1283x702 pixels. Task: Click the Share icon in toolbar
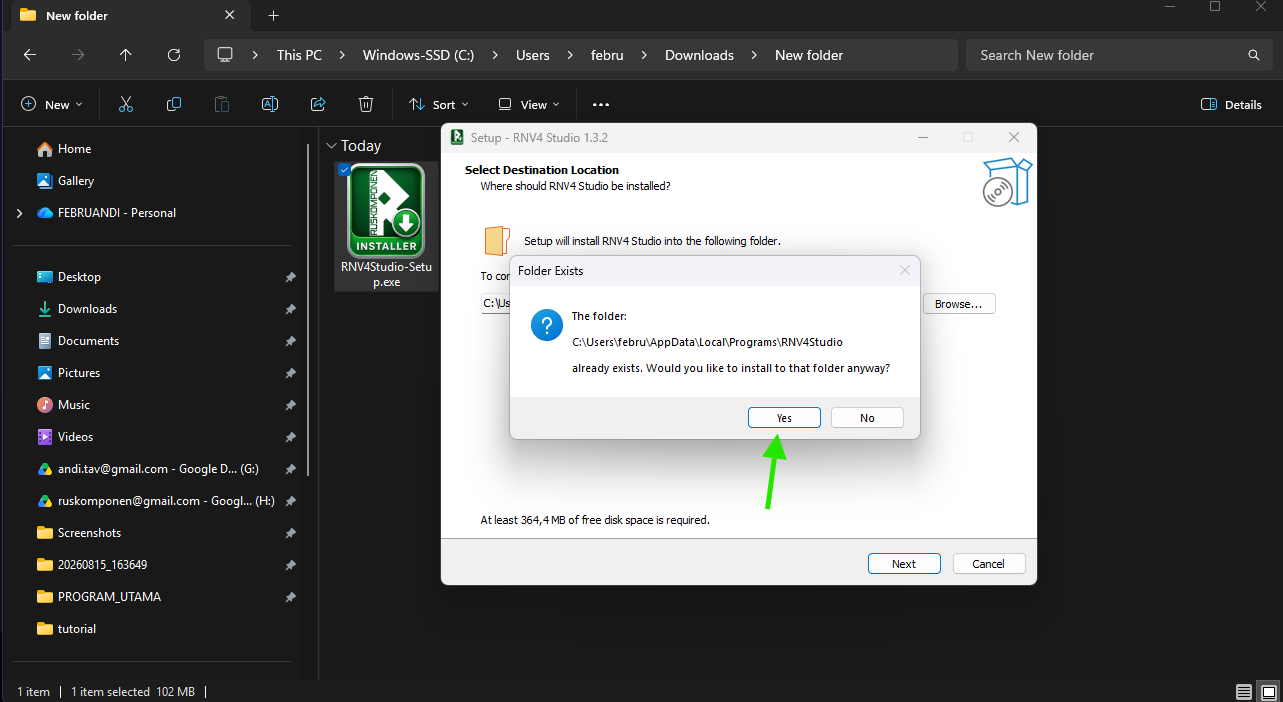(318, 104)
